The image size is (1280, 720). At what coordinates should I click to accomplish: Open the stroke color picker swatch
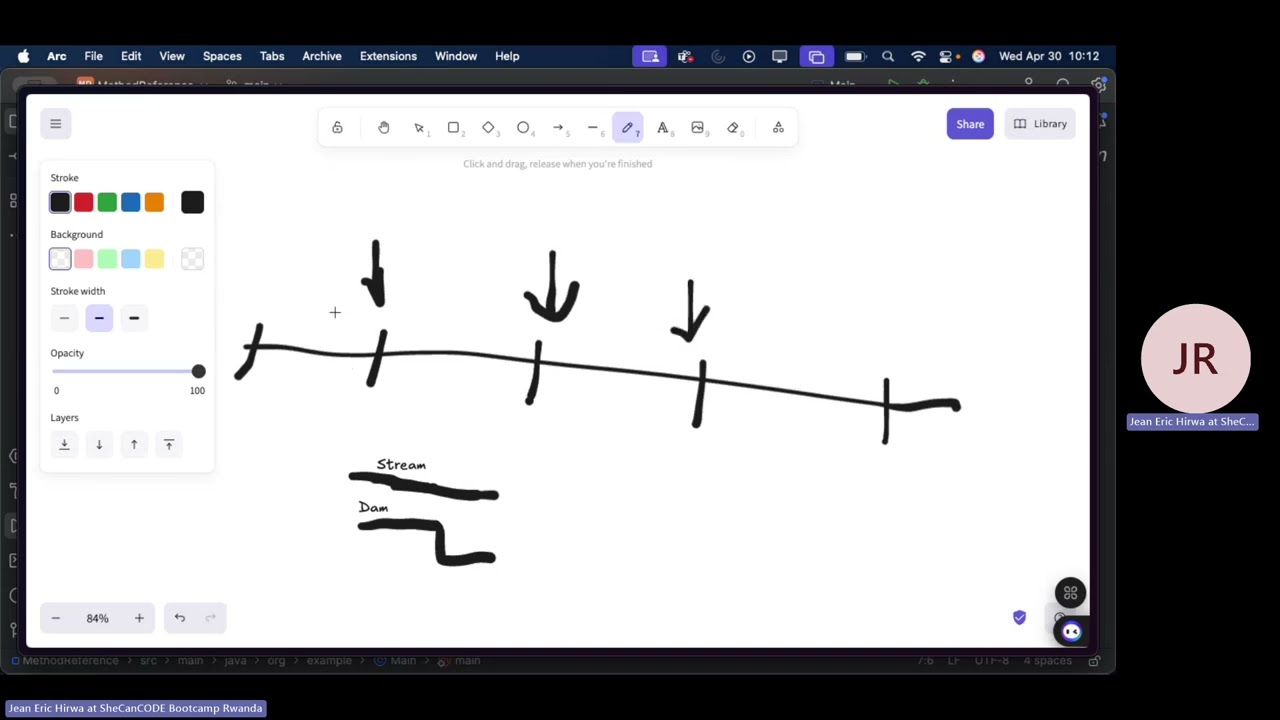[x=193, y=203]
